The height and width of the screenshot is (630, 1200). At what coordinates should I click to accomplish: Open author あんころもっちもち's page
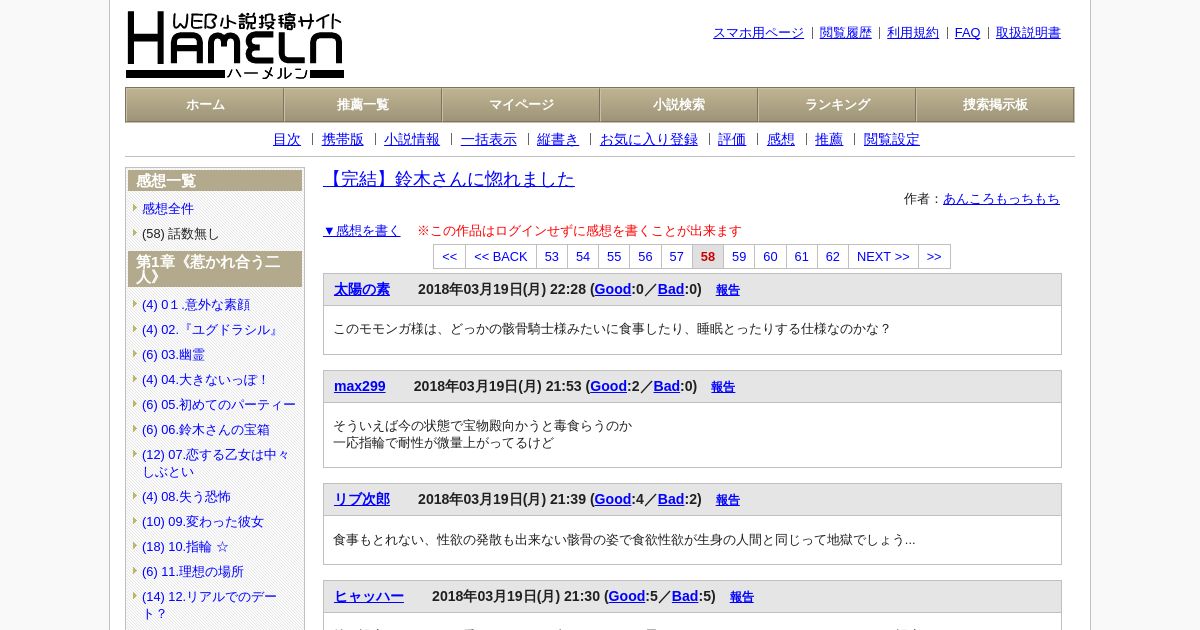[x=1001, y=199]
